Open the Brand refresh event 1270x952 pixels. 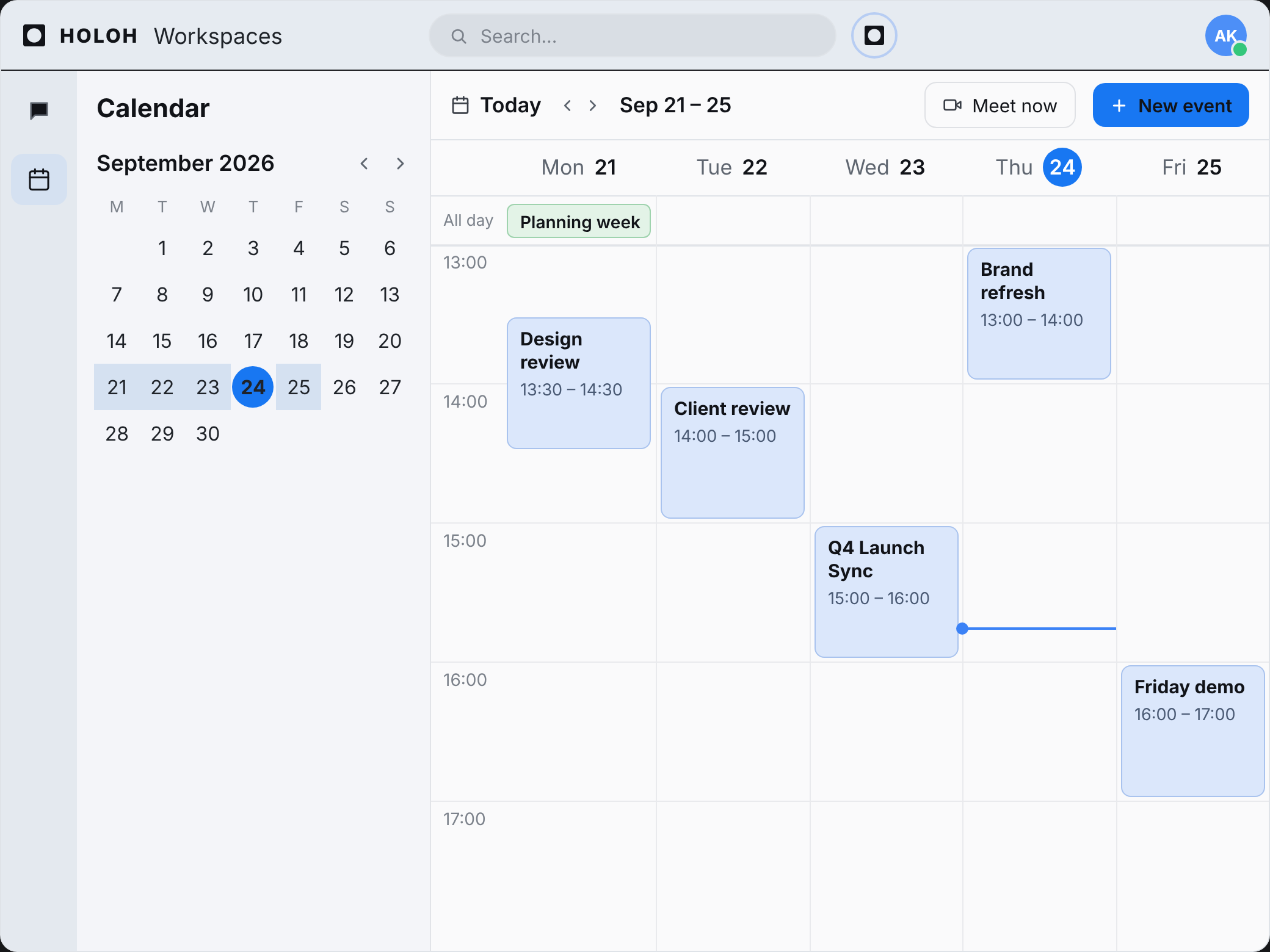(x=1039, y=314)
